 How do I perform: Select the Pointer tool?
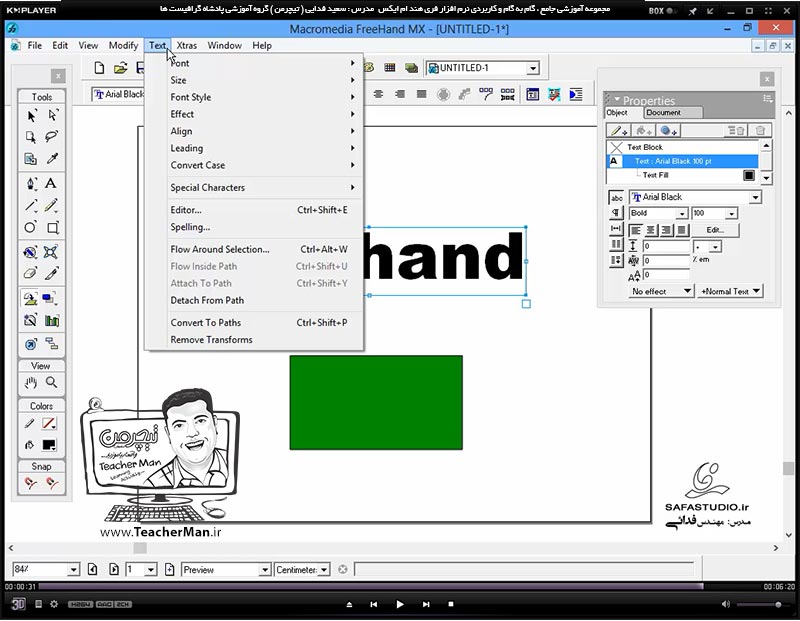coord(31,115)
